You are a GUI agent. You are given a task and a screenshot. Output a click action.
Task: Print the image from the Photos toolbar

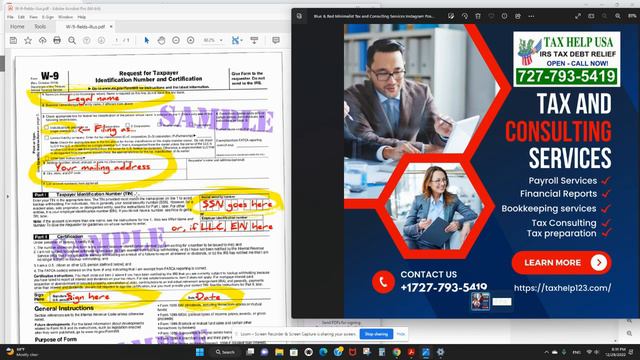(x=518, y=16)
